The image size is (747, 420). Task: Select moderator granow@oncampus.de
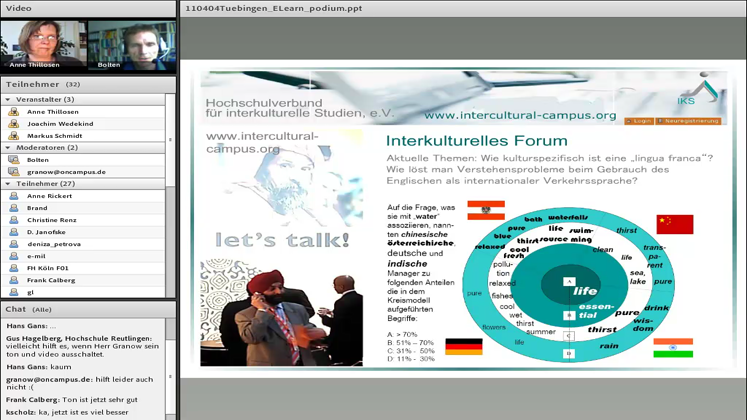[x=83, y=171]
